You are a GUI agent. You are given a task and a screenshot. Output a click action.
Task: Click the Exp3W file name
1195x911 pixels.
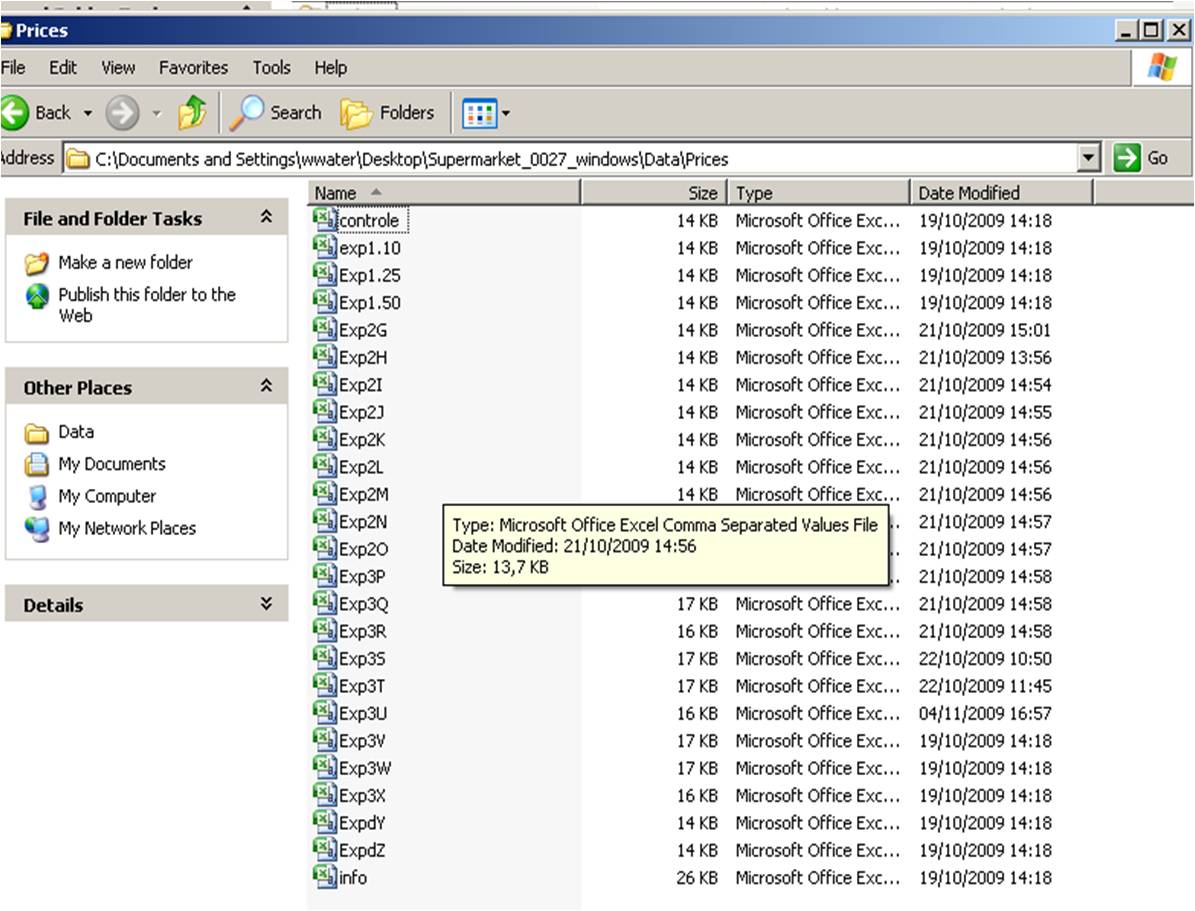[365, 768]
